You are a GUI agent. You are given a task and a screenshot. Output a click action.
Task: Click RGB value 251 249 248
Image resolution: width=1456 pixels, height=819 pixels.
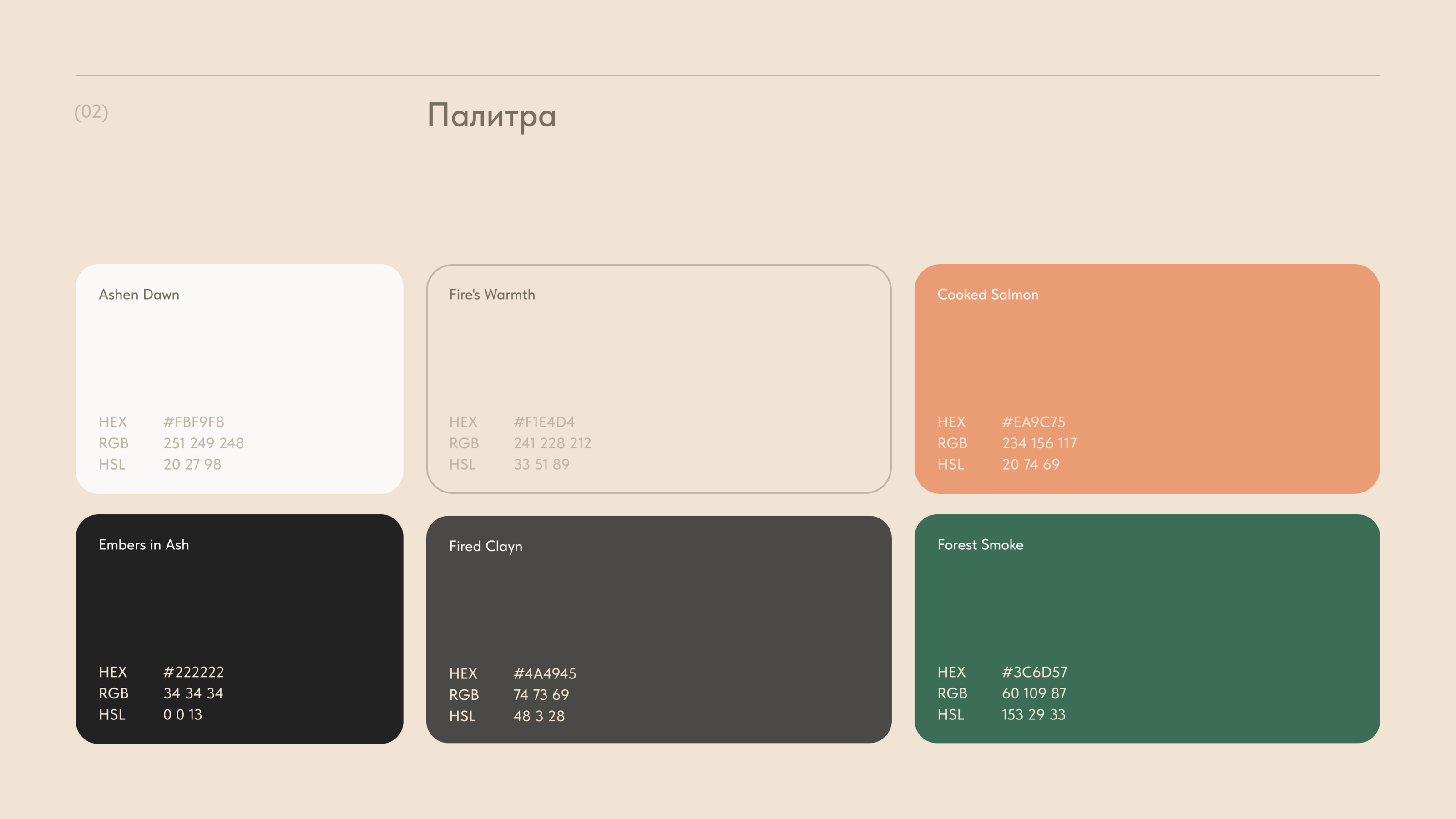coord(203,443)
